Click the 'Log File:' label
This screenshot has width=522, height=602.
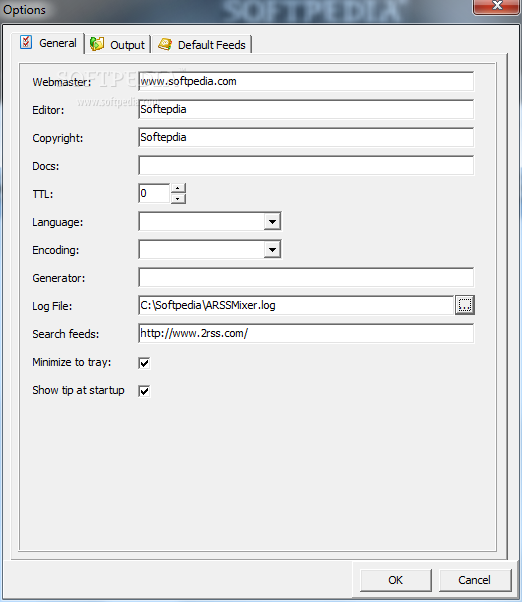pyautogui.click(x=52, y=306)
